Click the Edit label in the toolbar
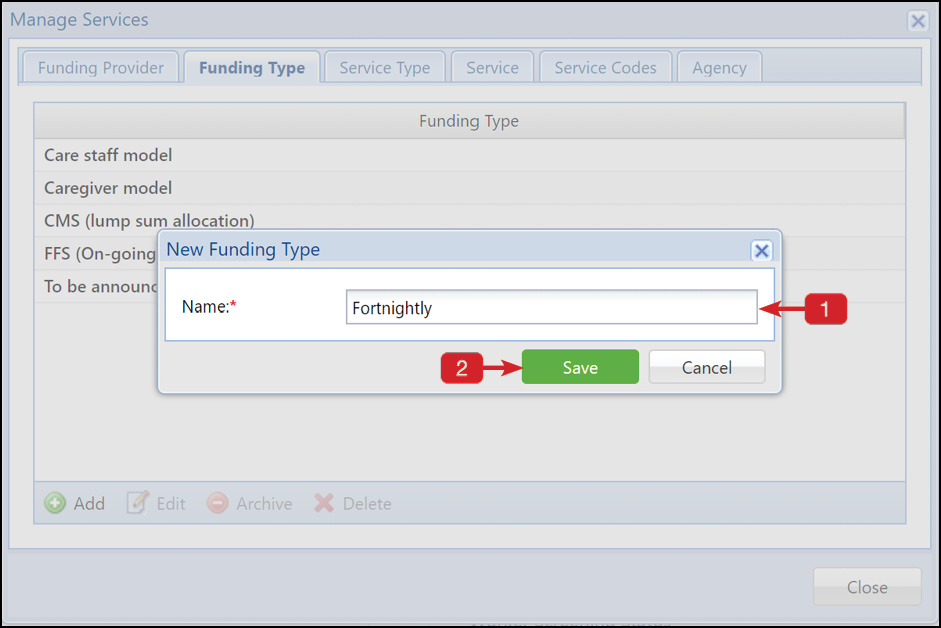 tap(171, 503)
